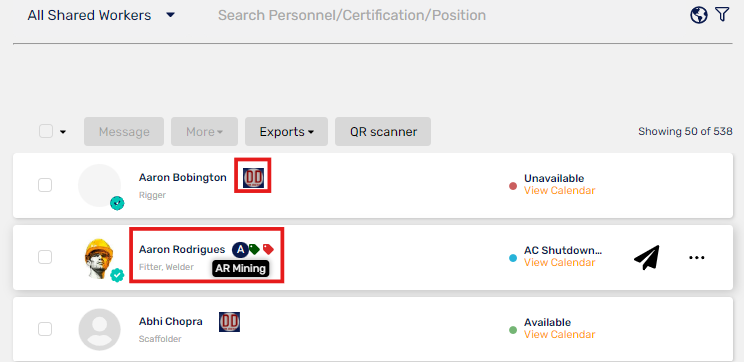The image size is (744, 362).
Task: Check the box beside Abhi Chopra
Action: coord(45,329)
